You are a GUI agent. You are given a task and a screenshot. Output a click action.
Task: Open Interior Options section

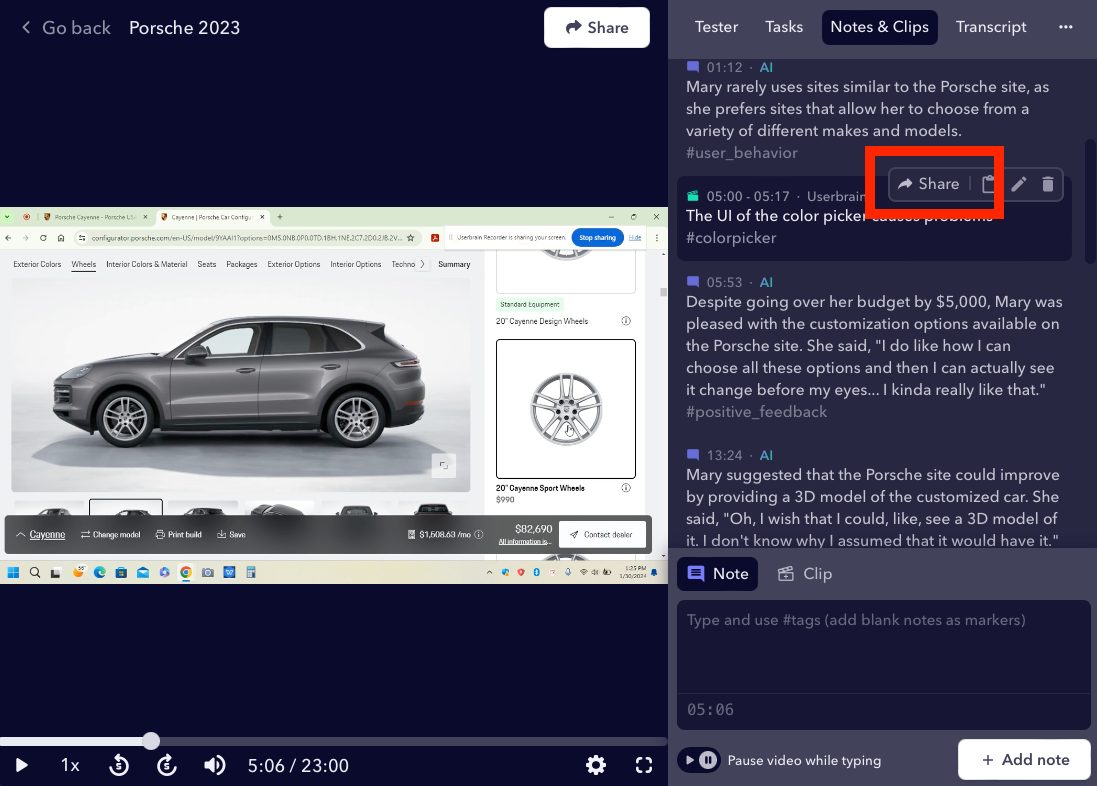(355, 265)
